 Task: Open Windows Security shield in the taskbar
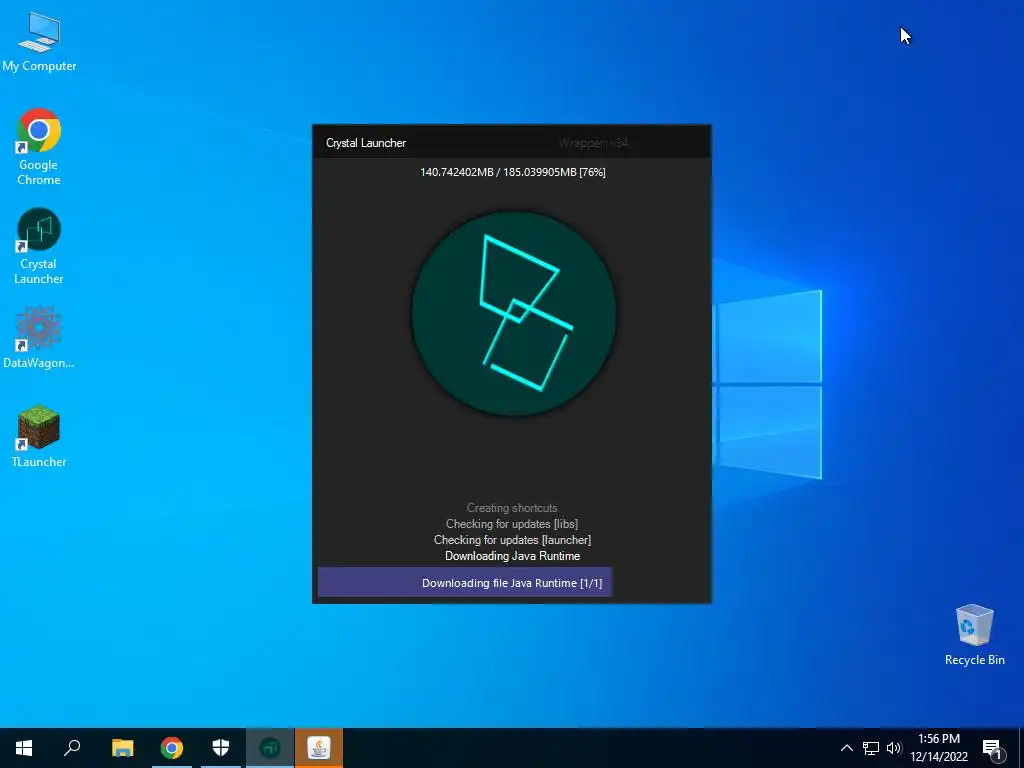(x=221, y=748)
